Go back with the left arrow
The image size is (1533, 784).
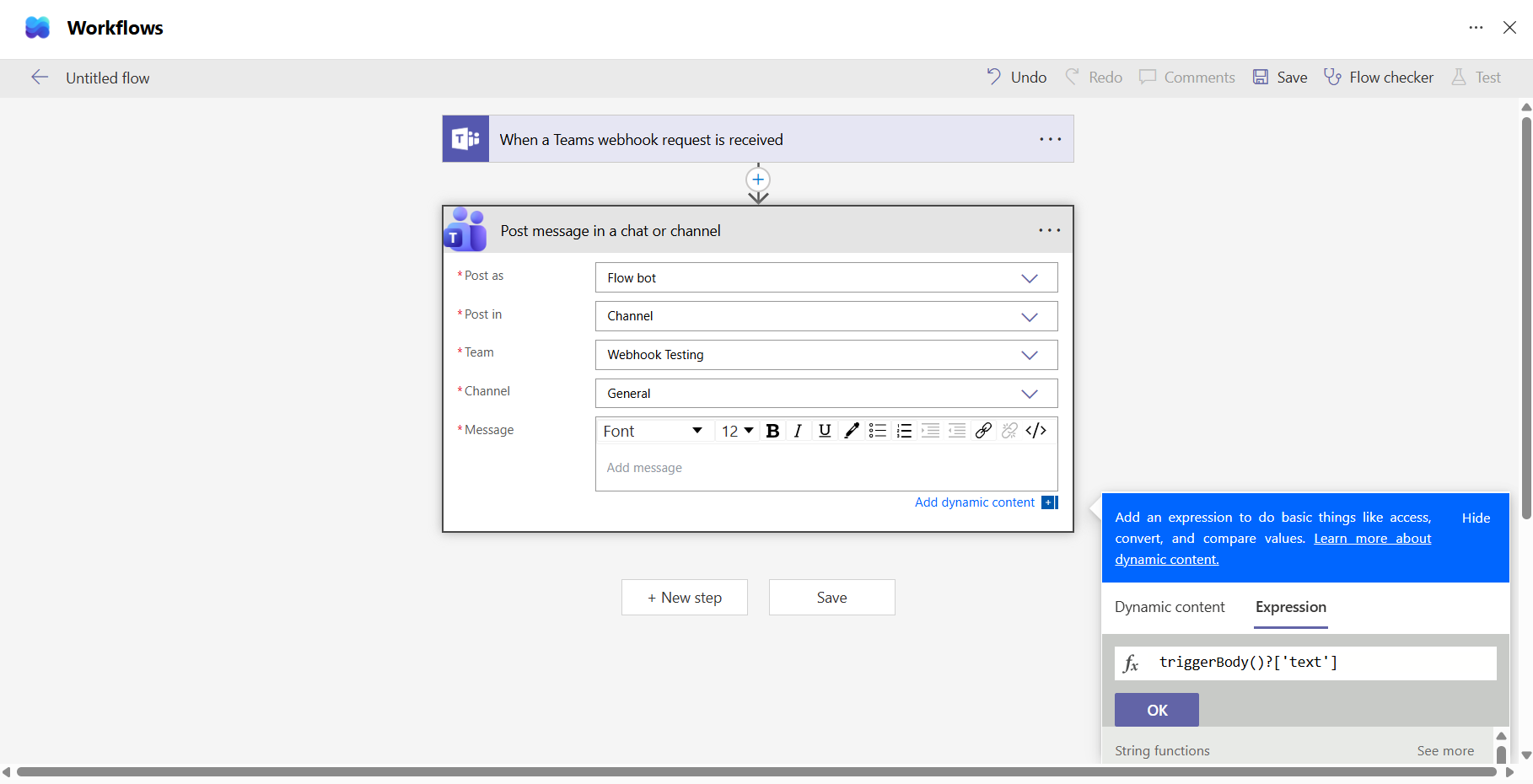point(40,78)
